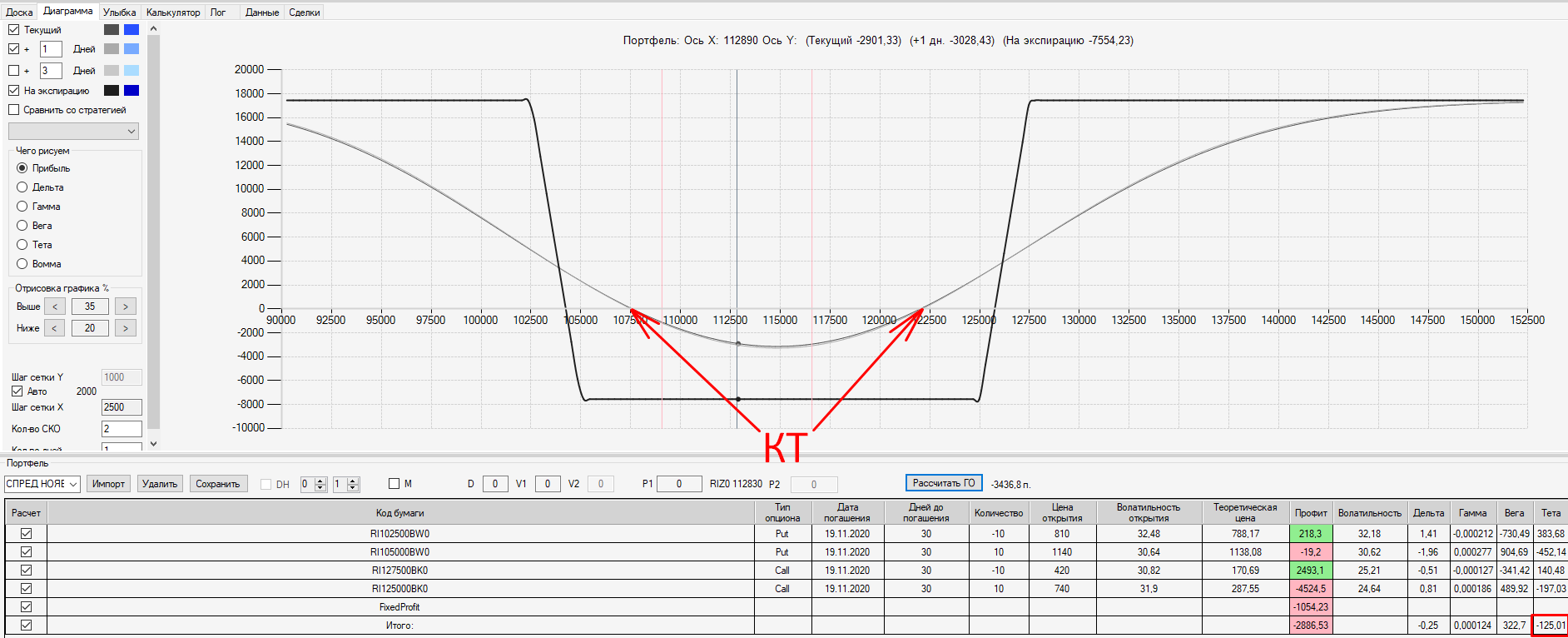Viewport: 1568px width, 638px height.
Task: Toggle the Сравнить со стратегией checkbox
Action: coord(14,110)
